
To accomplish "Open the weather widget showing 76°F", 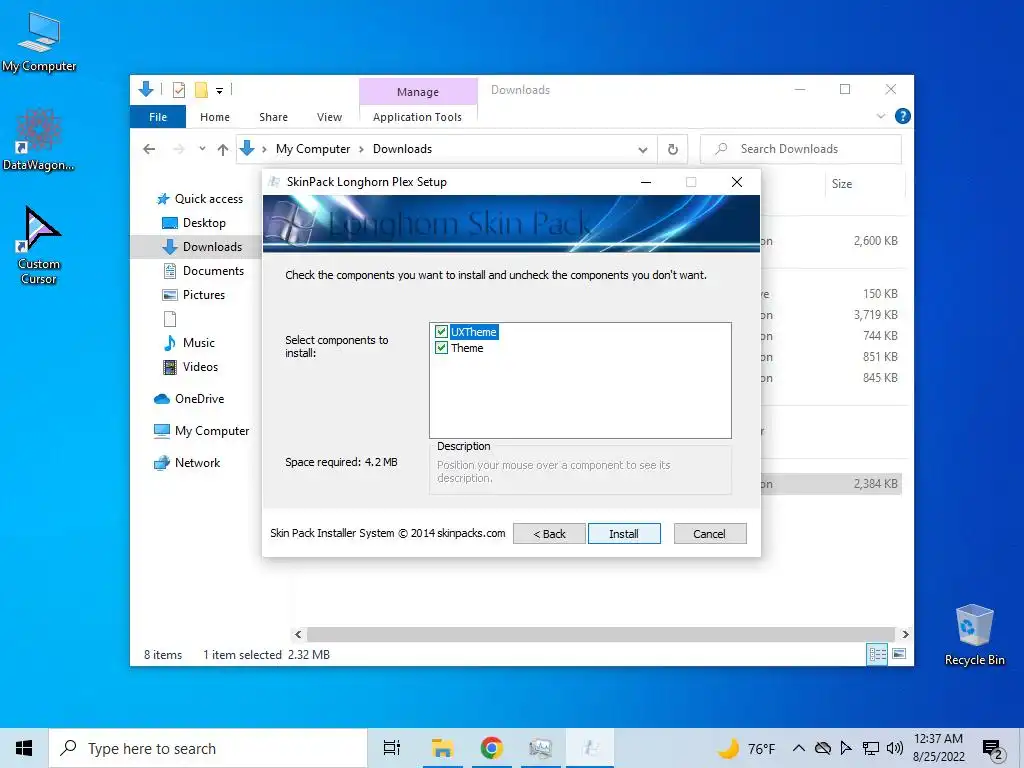I will click(746, 748).
